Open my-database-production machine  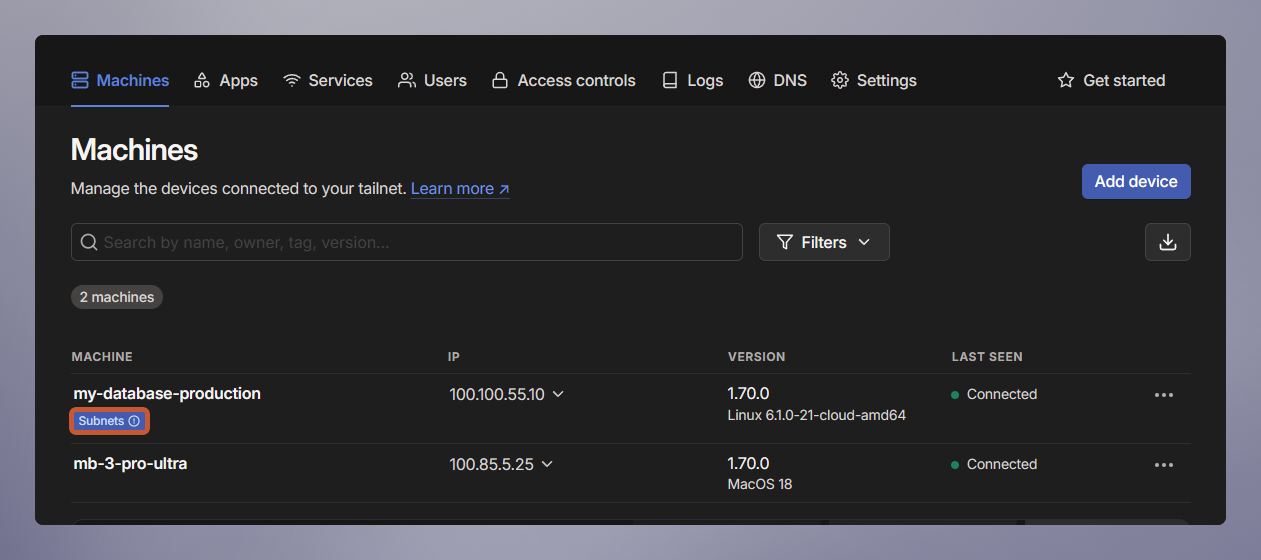(167, 393)
